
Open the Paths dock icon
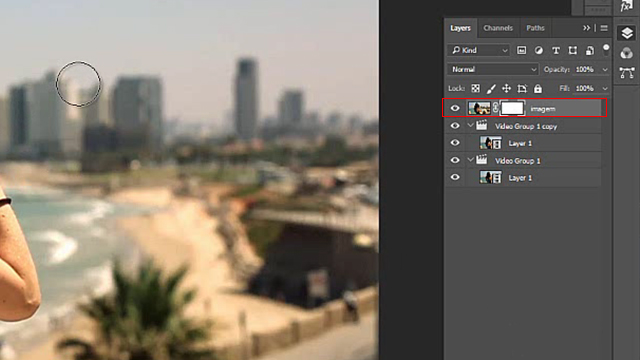(x=627, y=73)
